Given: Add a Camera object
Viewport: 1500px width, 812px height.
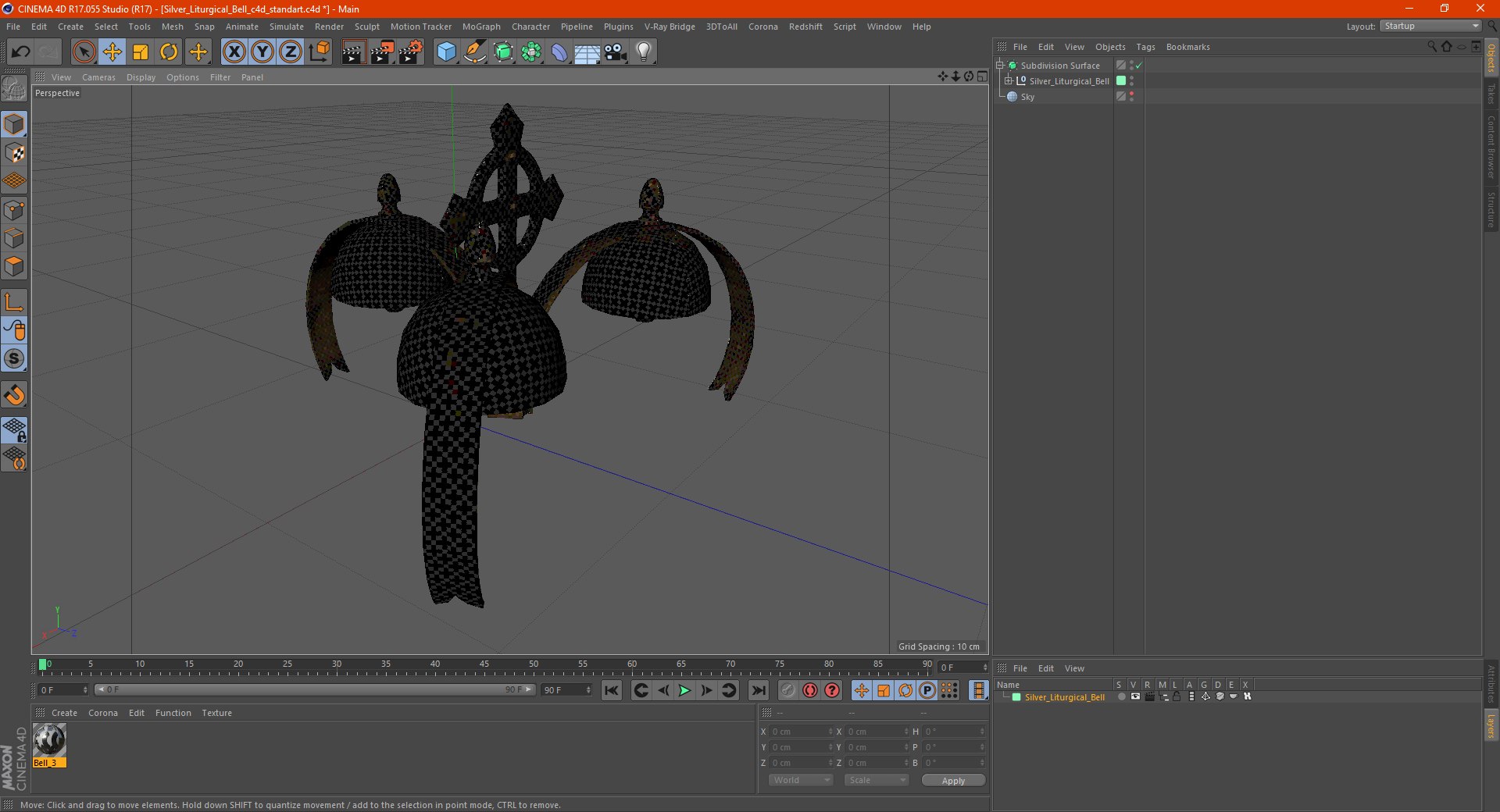Looking at the screenshot, I should (616, 52).
